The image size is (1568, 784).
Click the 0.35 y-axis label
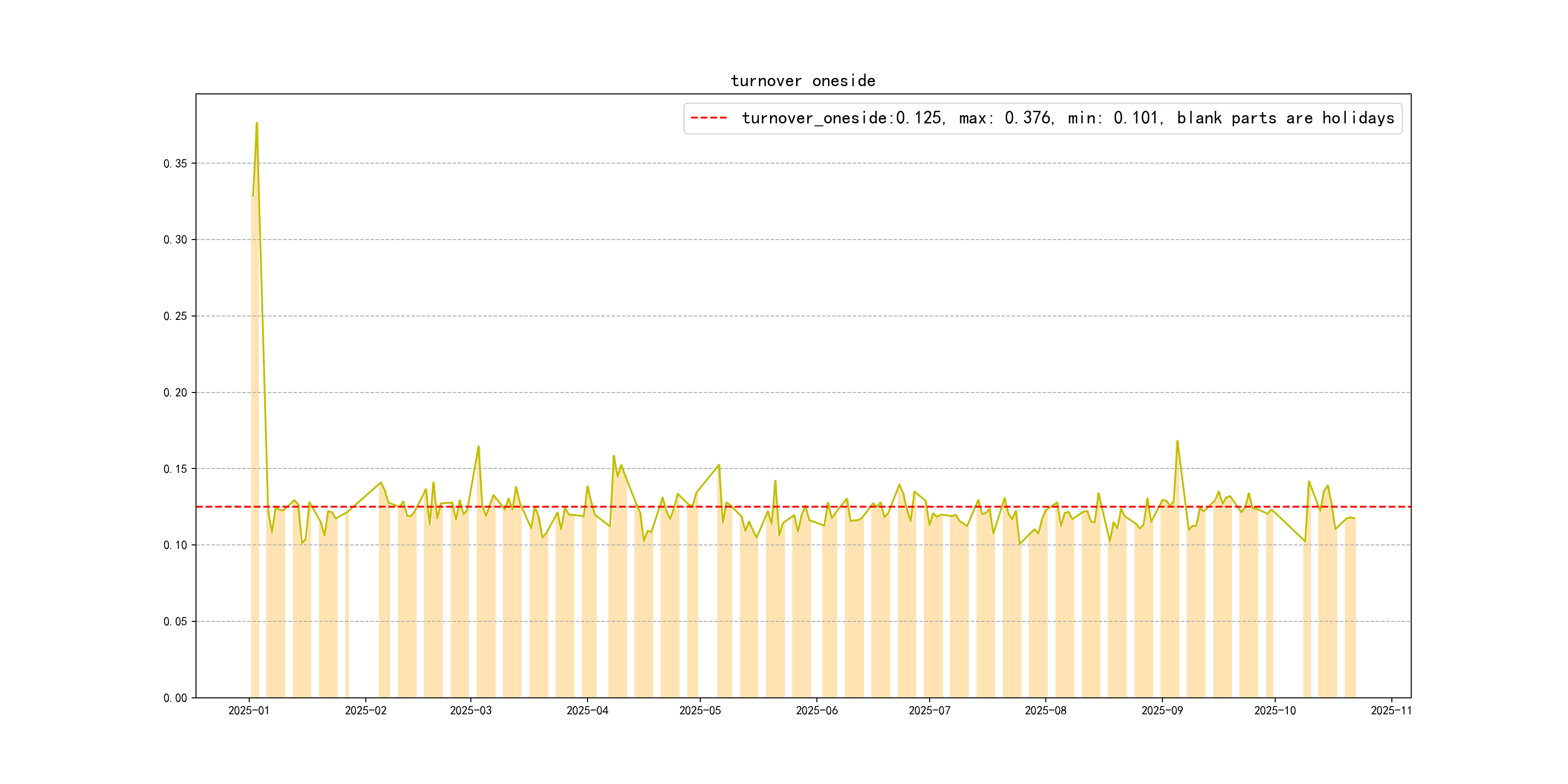coord(175,164)
